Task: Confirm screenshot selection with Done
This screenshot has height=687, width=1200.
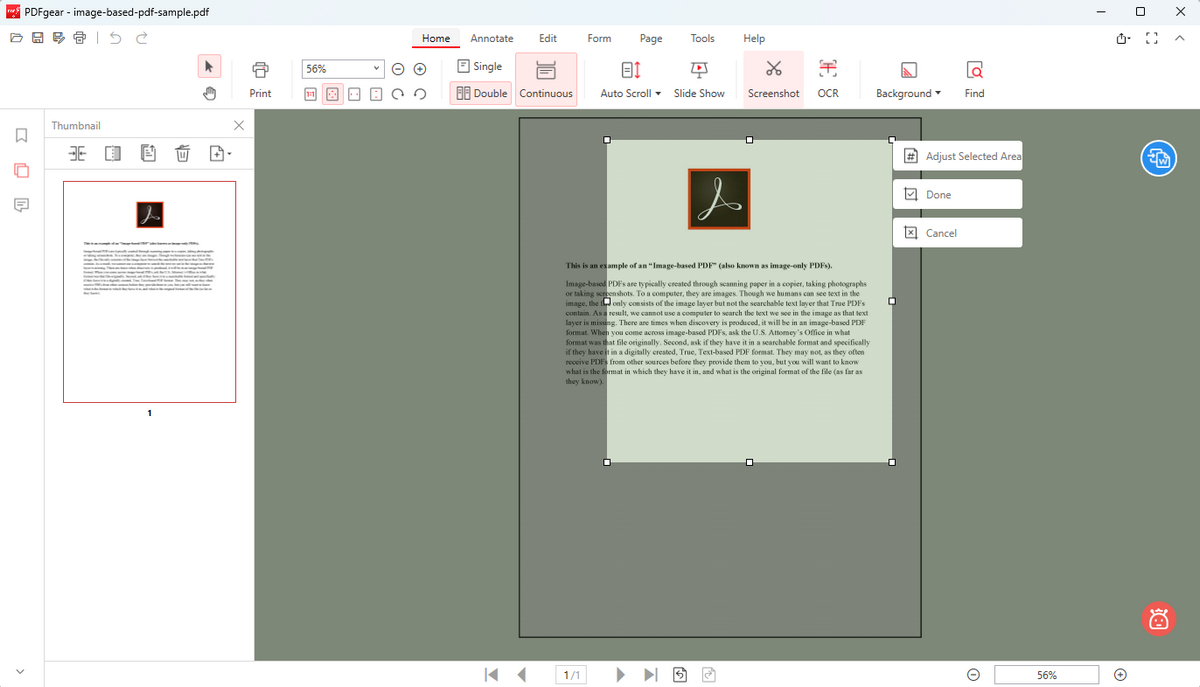Action: pyautogui.click(x=957, y=194)
